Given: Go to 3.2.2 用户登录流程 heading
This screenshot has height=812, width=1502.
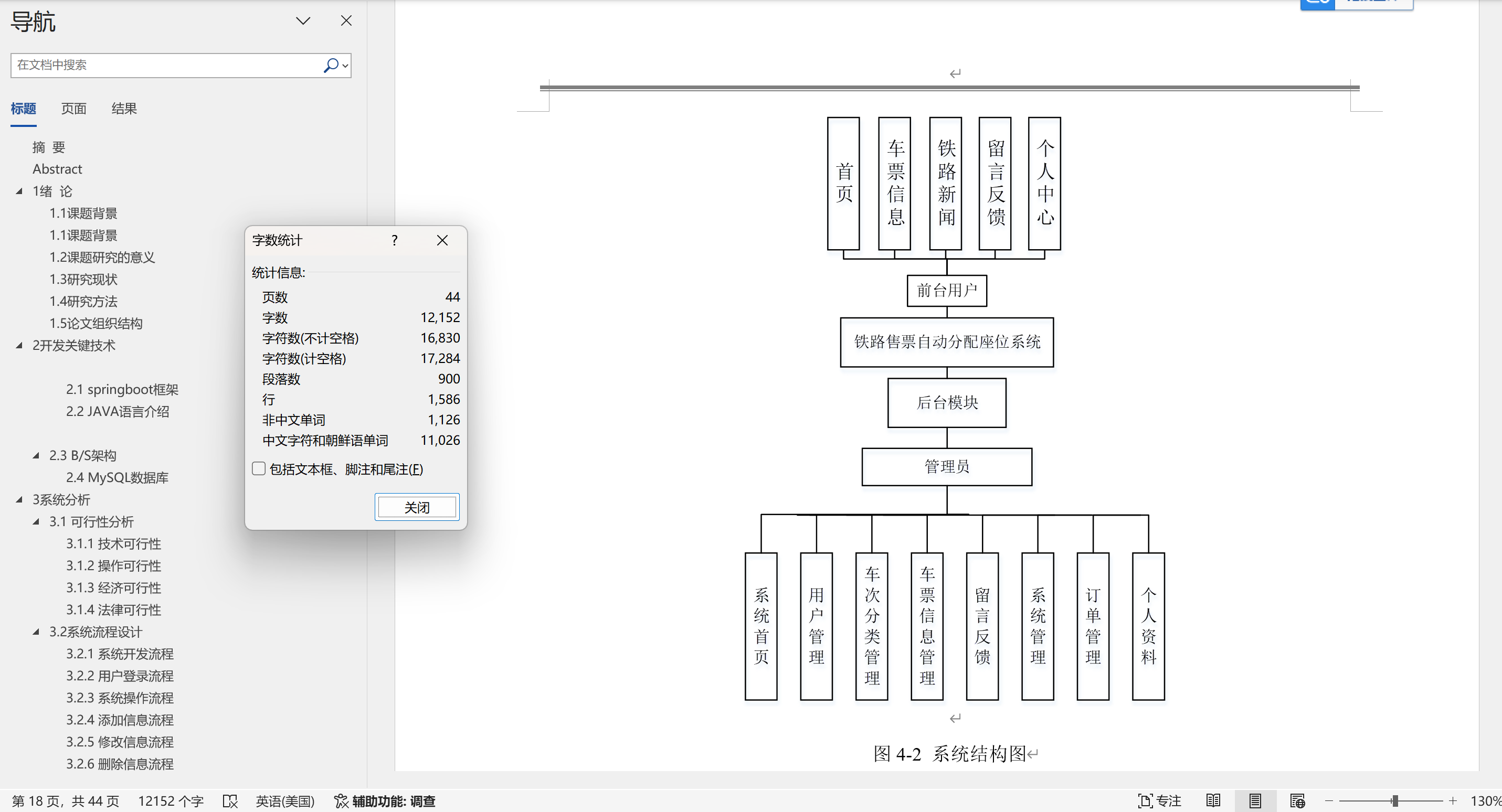Looking at the screenshot, I should point(120,676).
